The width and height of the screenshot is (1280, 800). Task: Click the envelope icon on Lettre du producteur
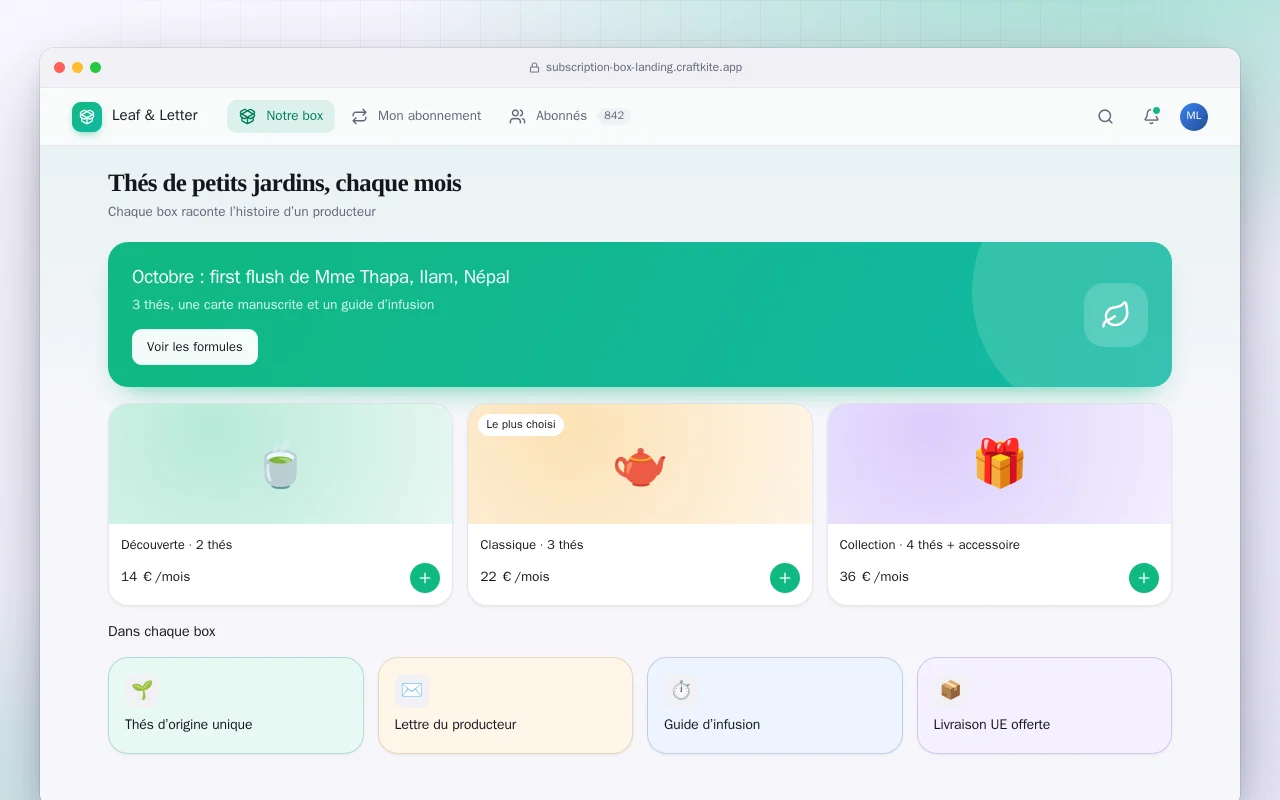(x=411, y=690)
